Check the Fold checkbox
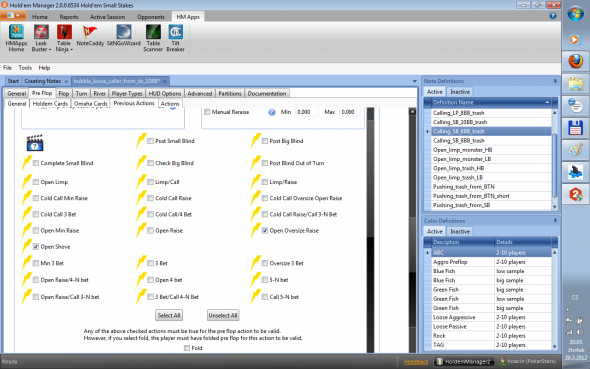Screen dimensions: 590x369 click(x=187, y=348)
